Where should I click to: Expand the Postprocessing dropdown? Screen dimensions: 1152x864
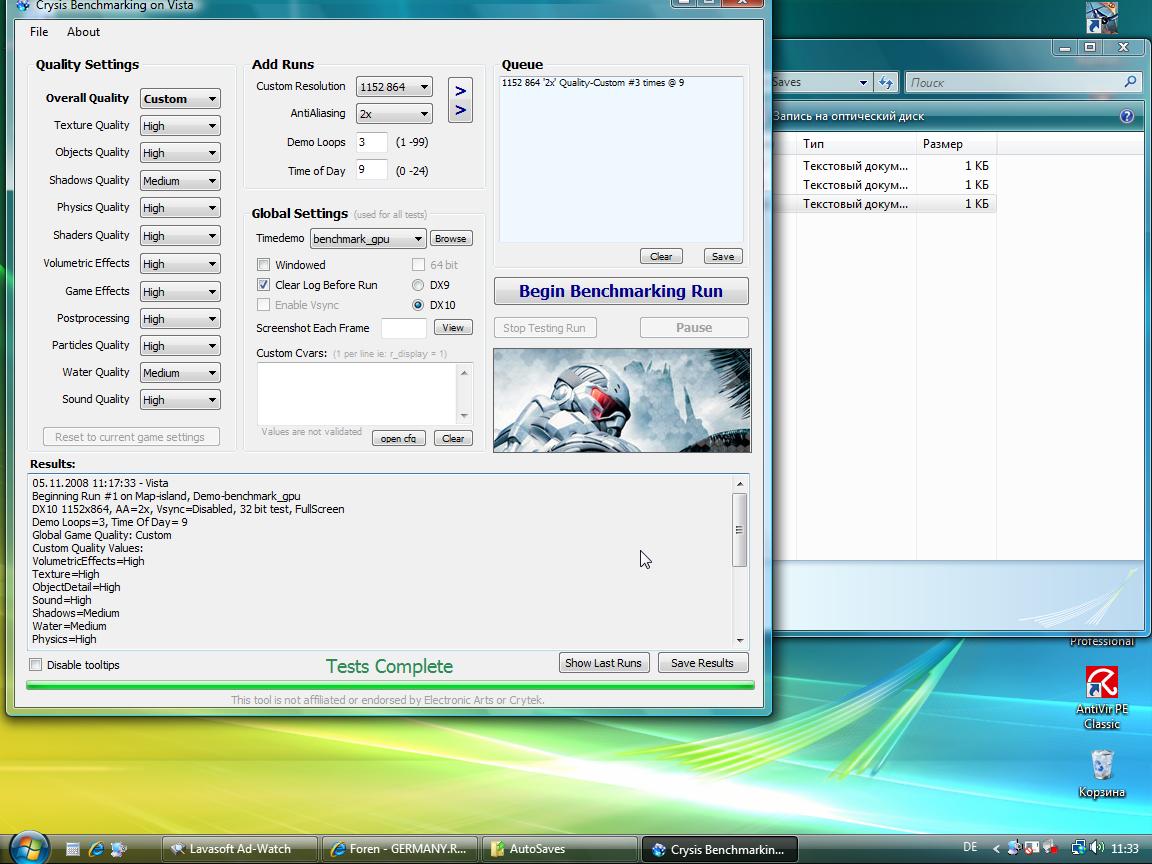[180, 319]
